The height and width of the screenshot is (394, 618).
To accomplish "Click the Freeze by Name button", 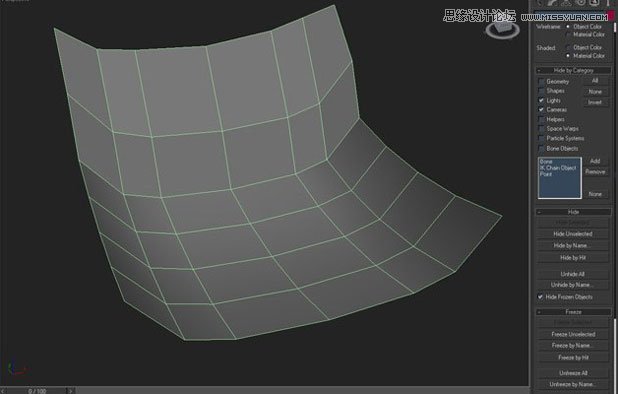I will pos(573,346).
